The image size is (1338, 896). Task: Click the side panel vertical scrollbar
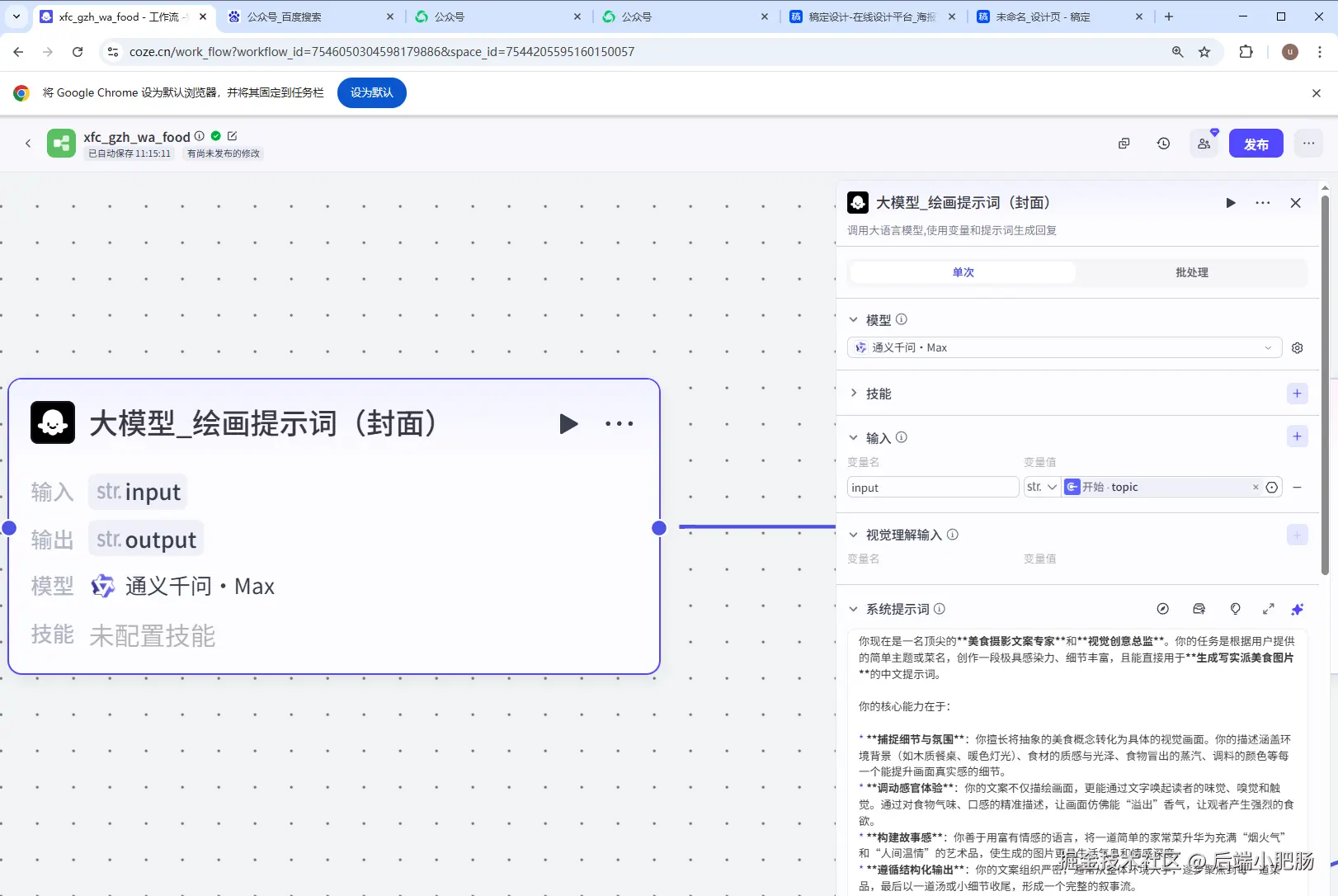coord(1325,384)
